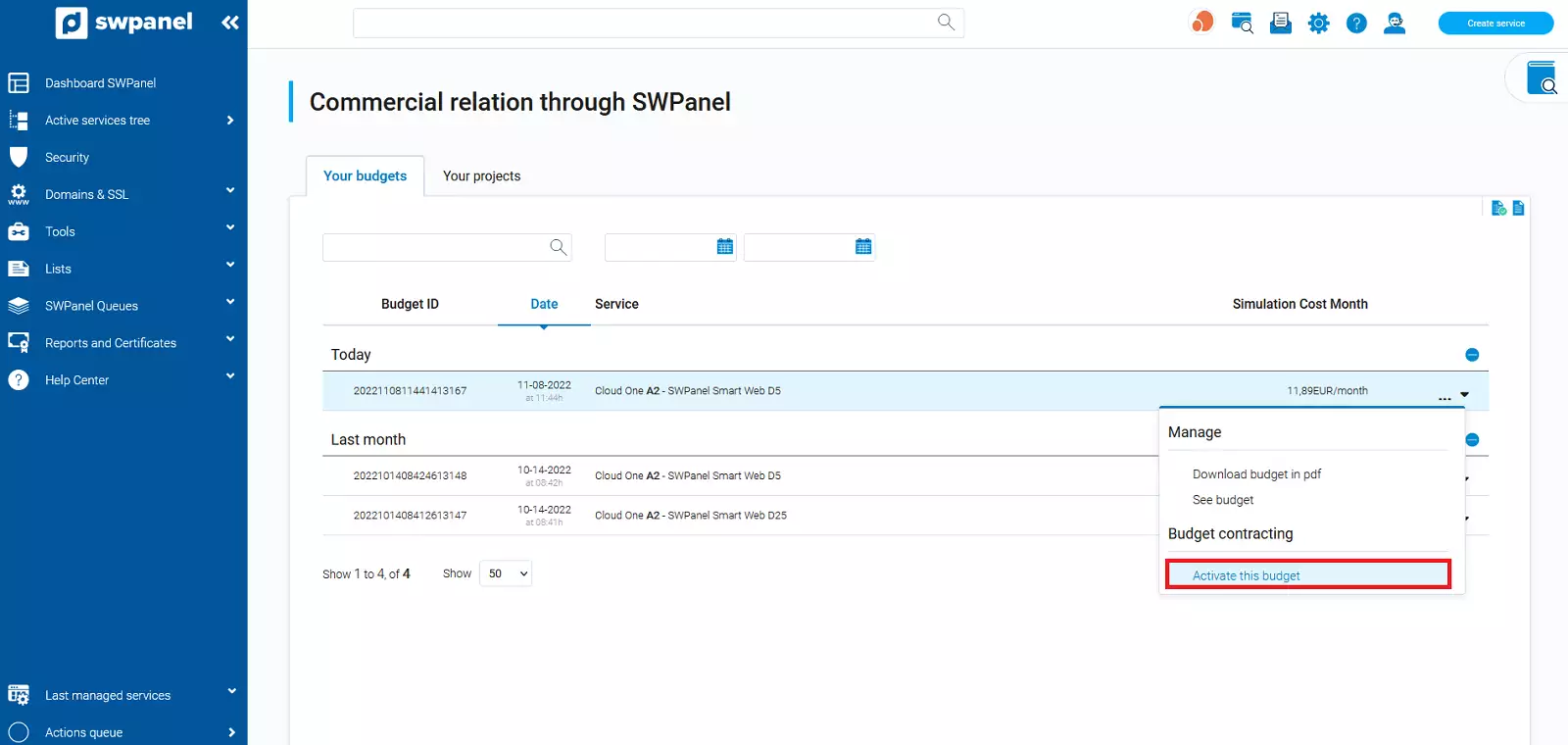This screenshot has width=1568, height=745.
Task: Choose See budget from Manage menu
Action: (x=1222, y=500)
